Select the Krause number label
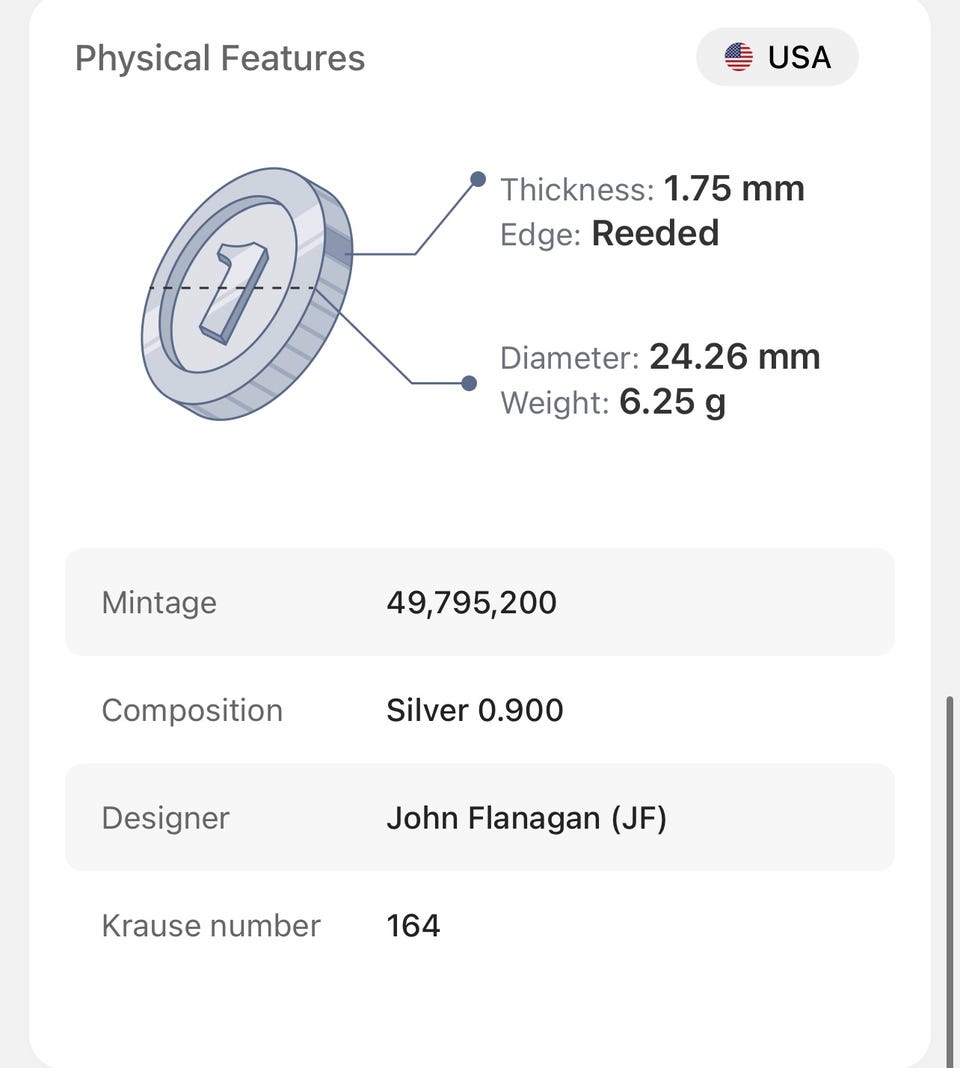Image resolution: width=960 pixels, height=1068 pixels. 211,926
